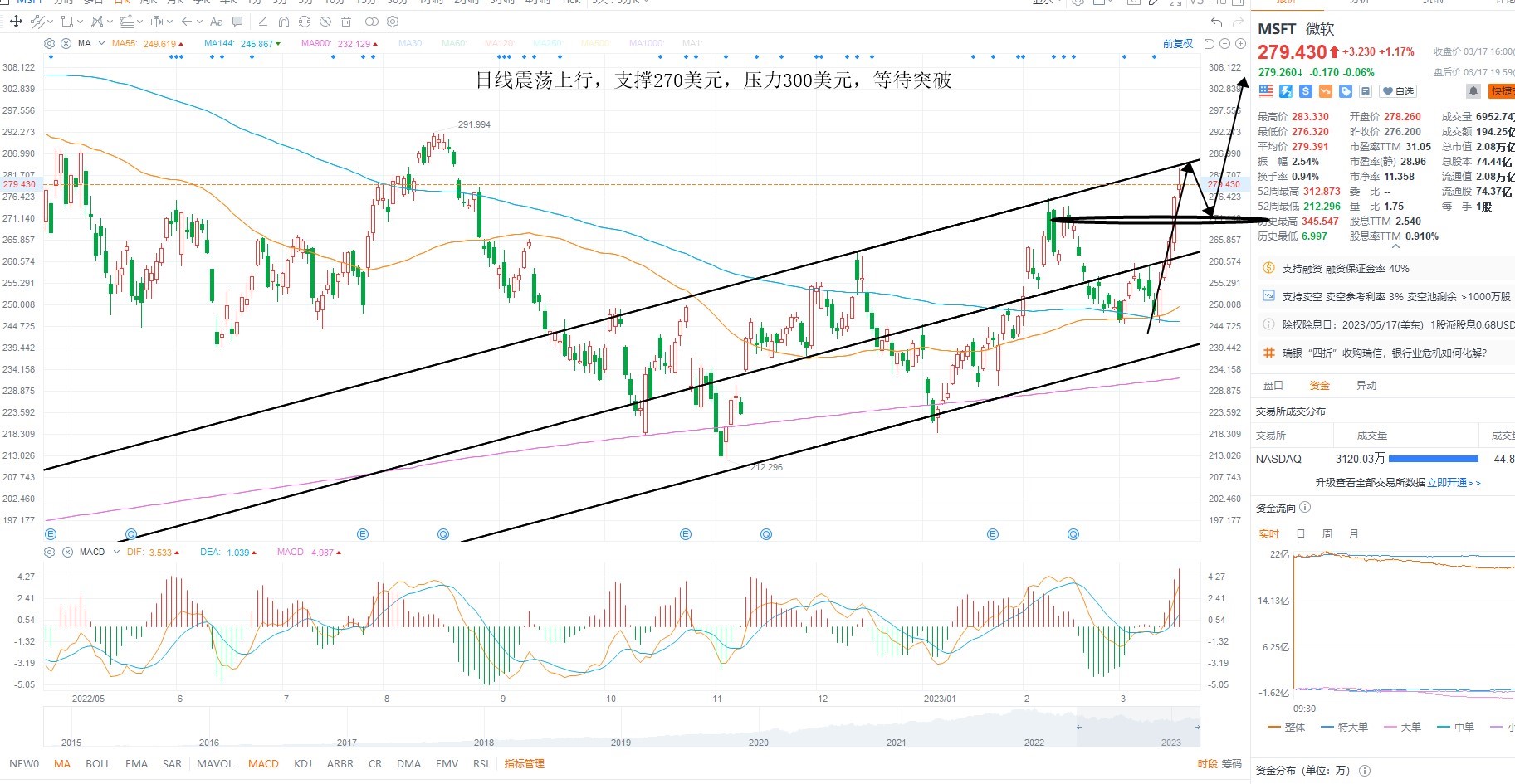This screenshot has height=784, width=1515.
Task: Switch bottom view to 筹码
Action: click(x=1231, y=764)
